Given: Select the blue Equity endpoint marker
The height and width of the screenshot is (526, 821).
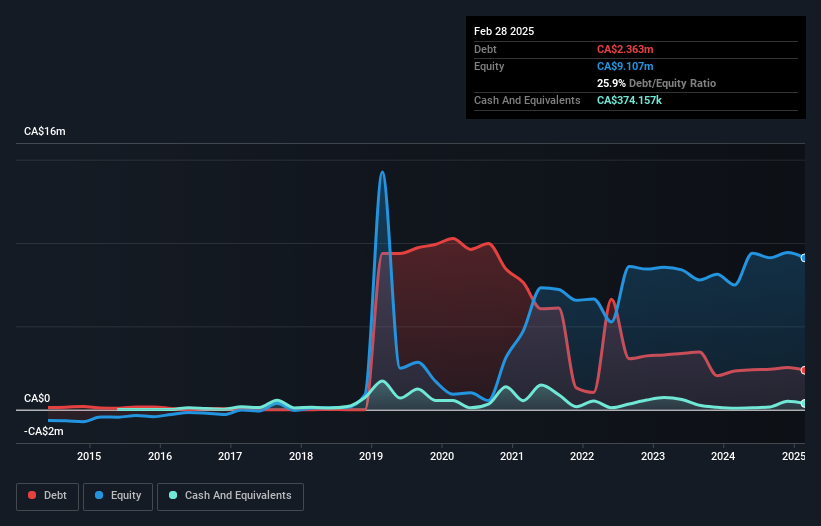Looking at the screenshot, I should [804, 258].
